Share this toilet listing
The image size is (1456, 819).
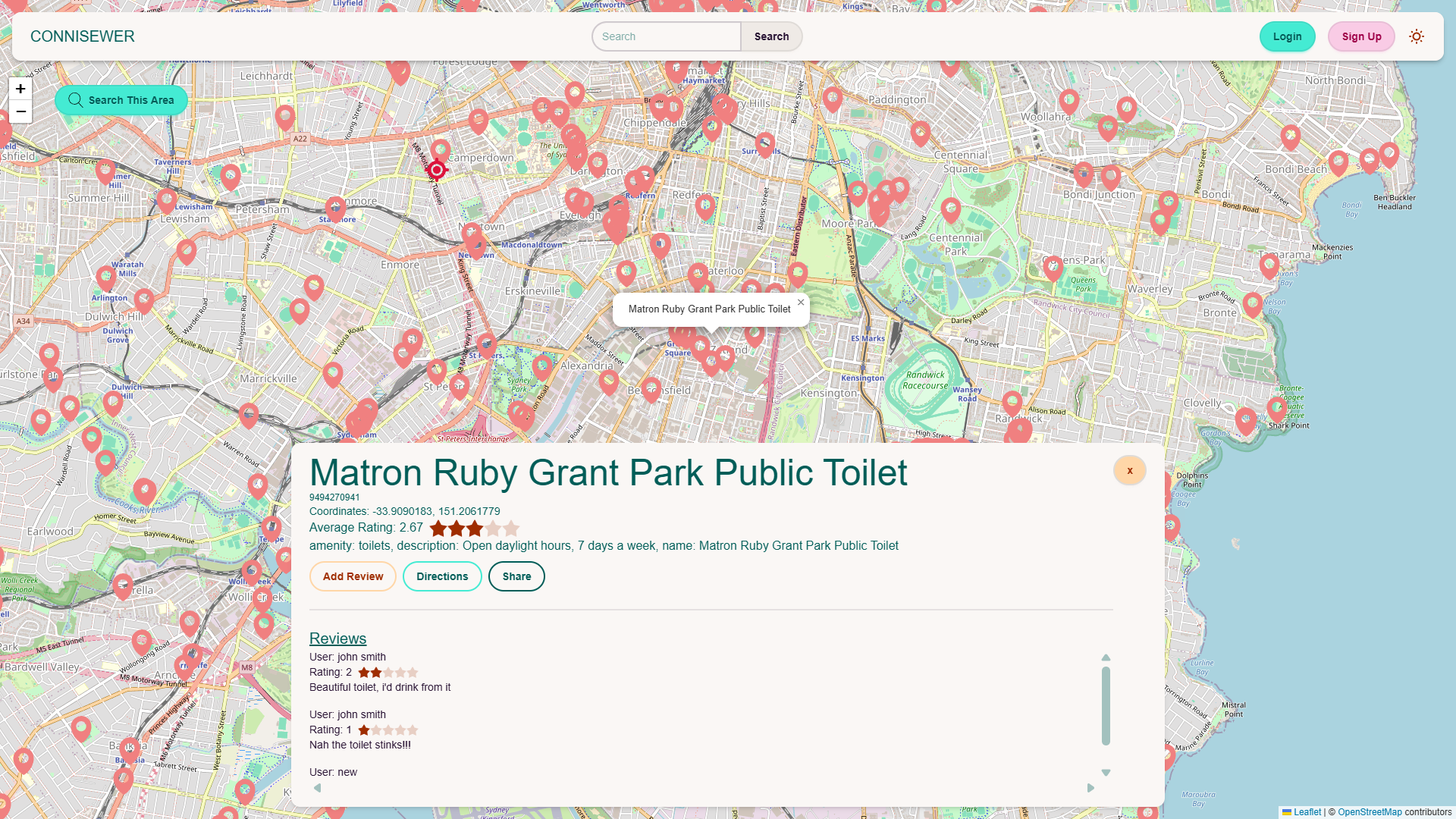click(x=516, y=576)
